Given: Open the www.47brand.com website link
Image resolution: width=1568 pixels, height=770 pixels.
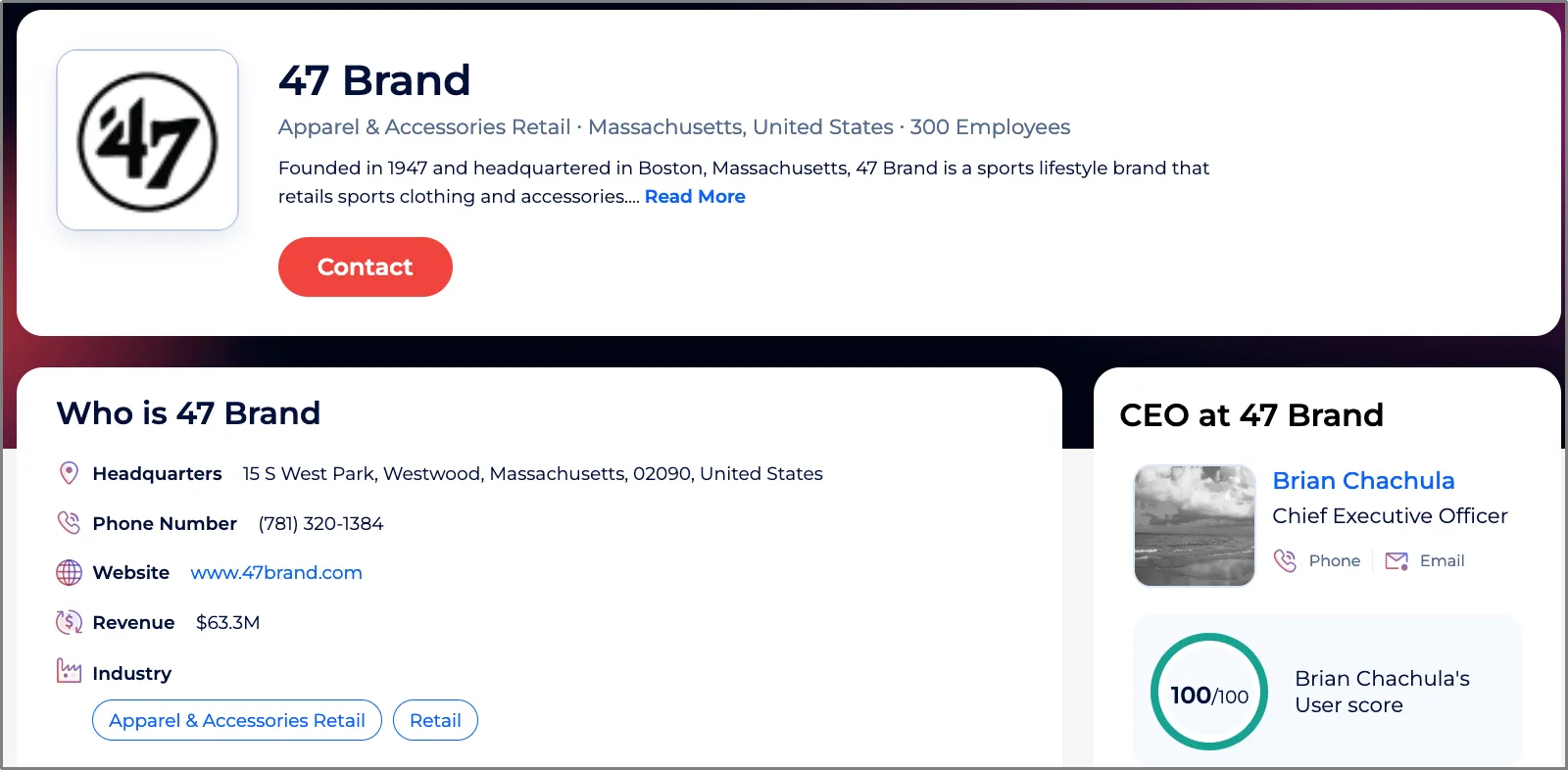Looking at the screenshot, I should (x=276, y=572).
